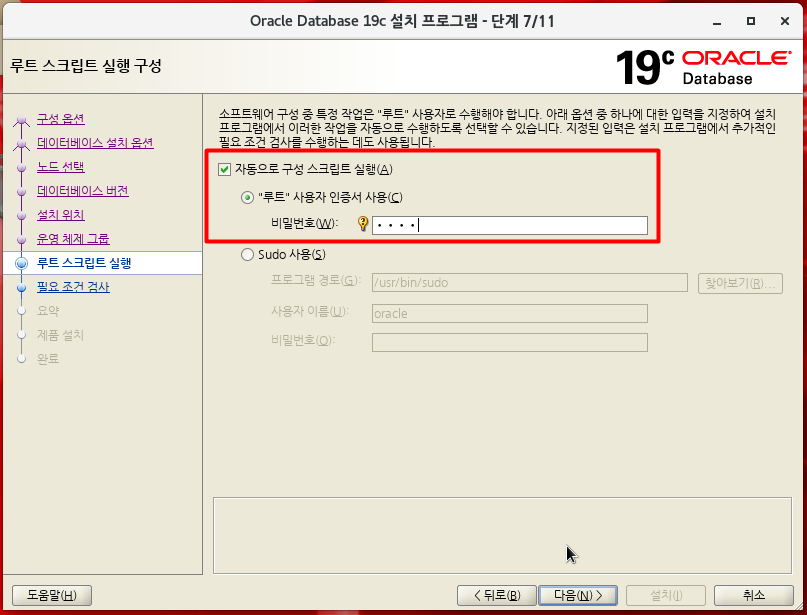Image resolution: width=807 pixels, height=615 pixels.
Task: Click the disabled sudo 비밀번호 field
Action: coord(510,343)
